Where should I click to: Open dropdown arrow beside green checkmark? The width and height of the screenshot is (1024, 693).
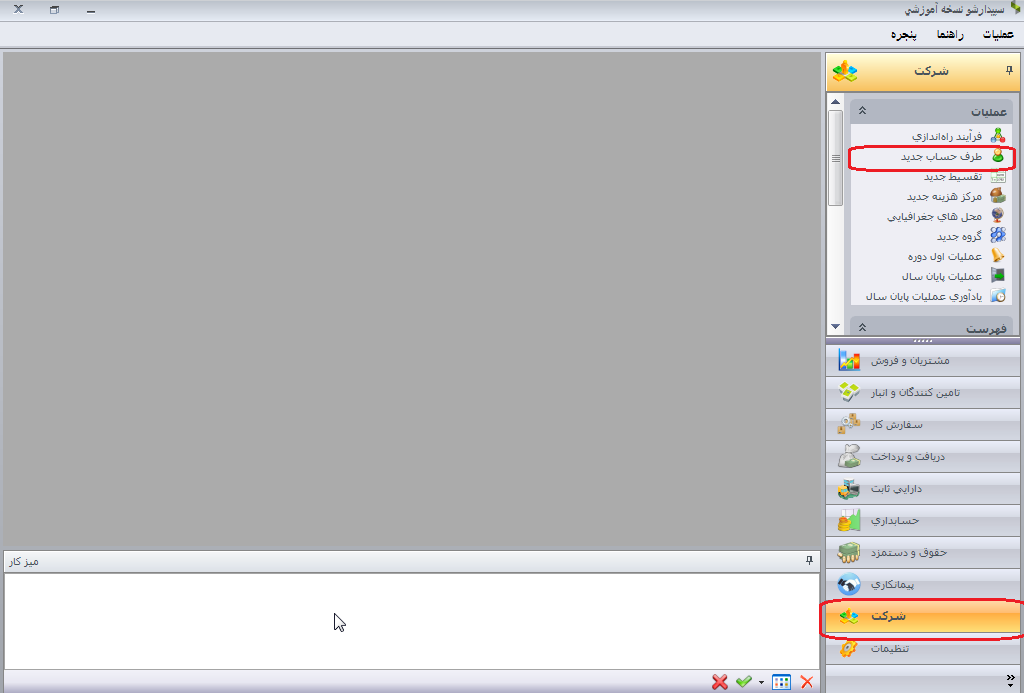pyautogui.click(x=761, y=683)
